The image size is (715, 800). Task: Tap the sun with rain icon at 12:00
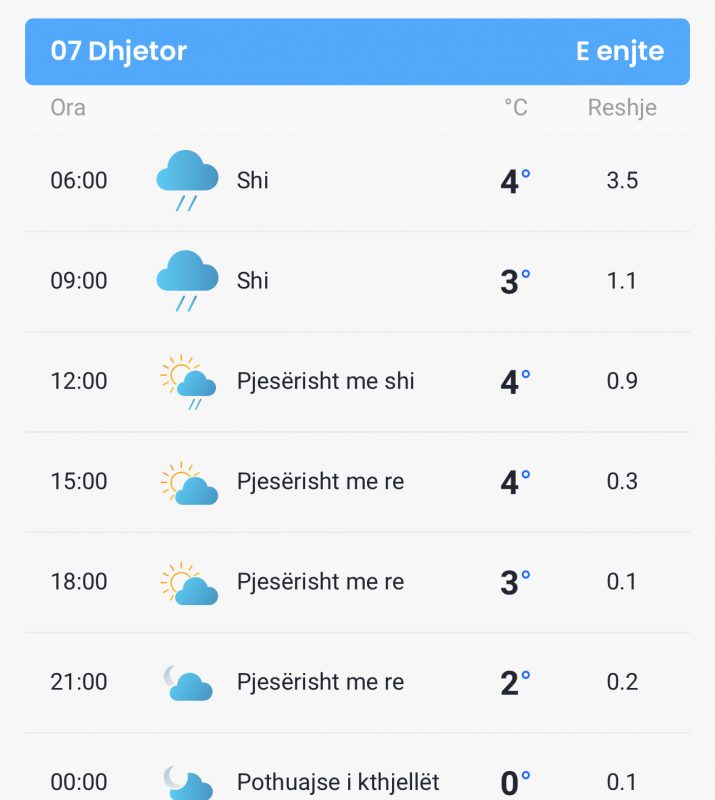pos(188,382)
